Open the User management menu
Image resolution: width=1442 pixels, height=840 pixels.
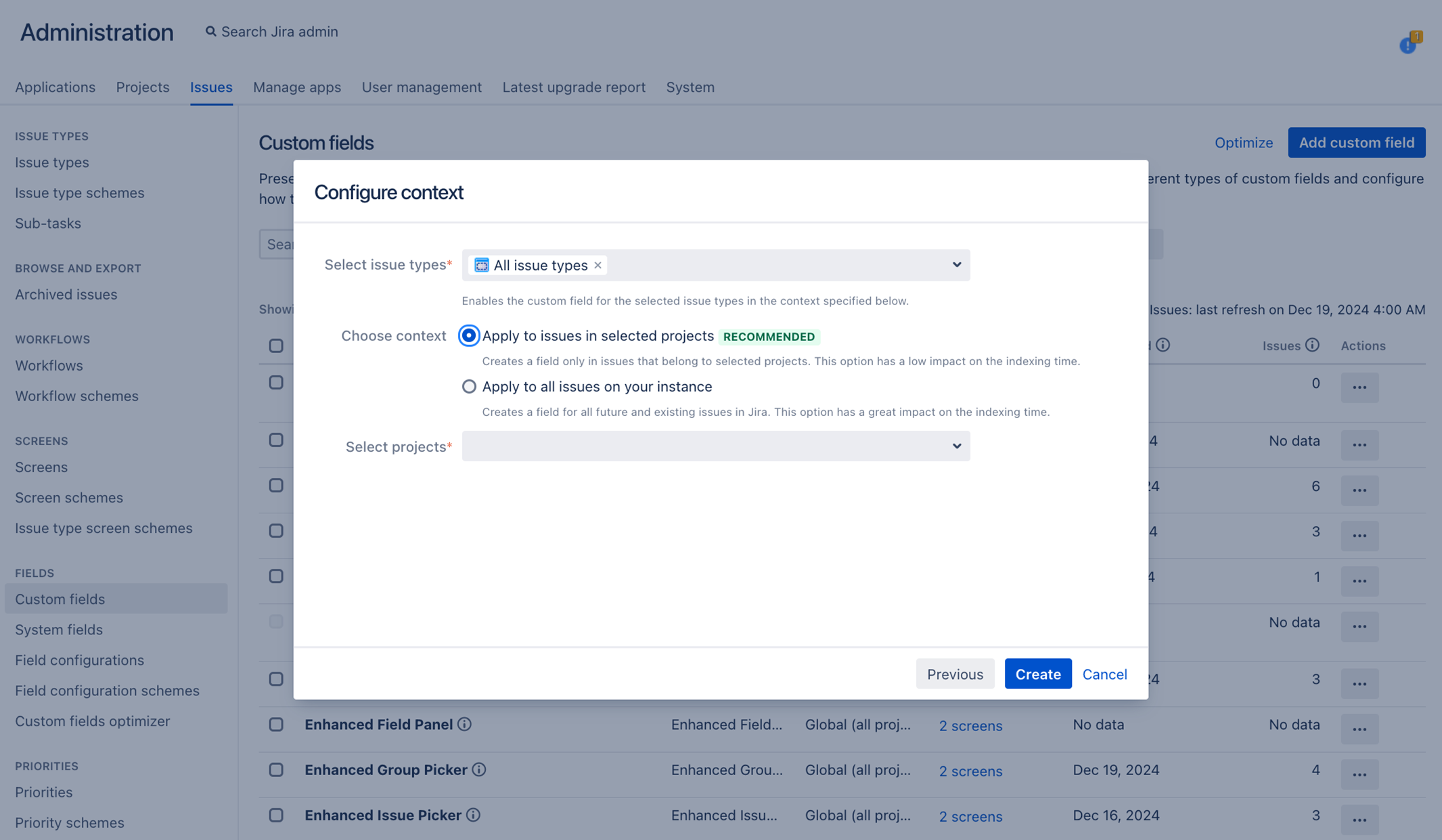(422, 87)
